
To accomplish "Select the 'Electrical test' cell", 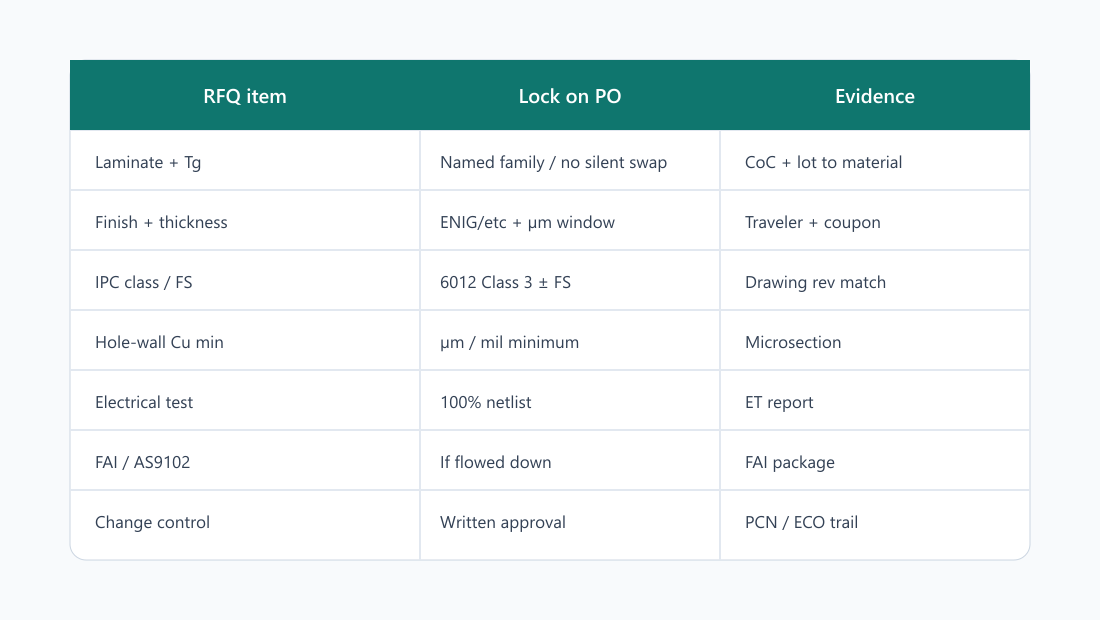I will pos(245,400).
